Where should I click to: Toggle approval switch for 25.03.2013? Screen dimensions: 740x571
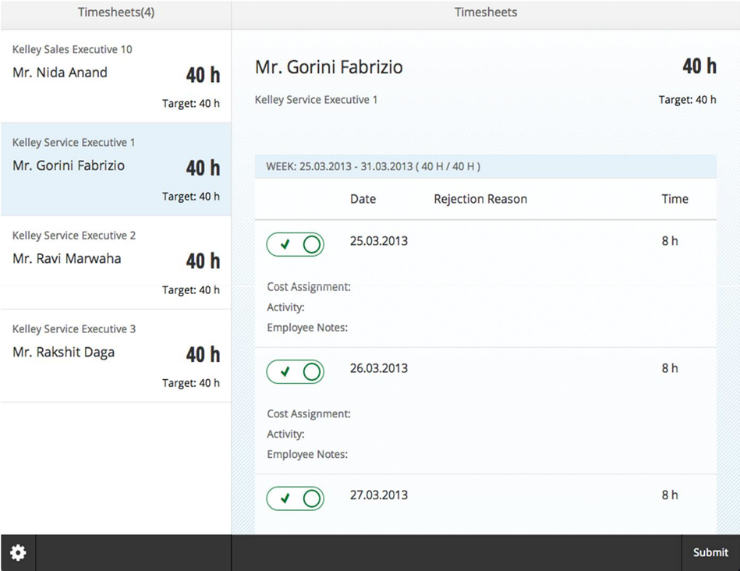tap(295, 244)
